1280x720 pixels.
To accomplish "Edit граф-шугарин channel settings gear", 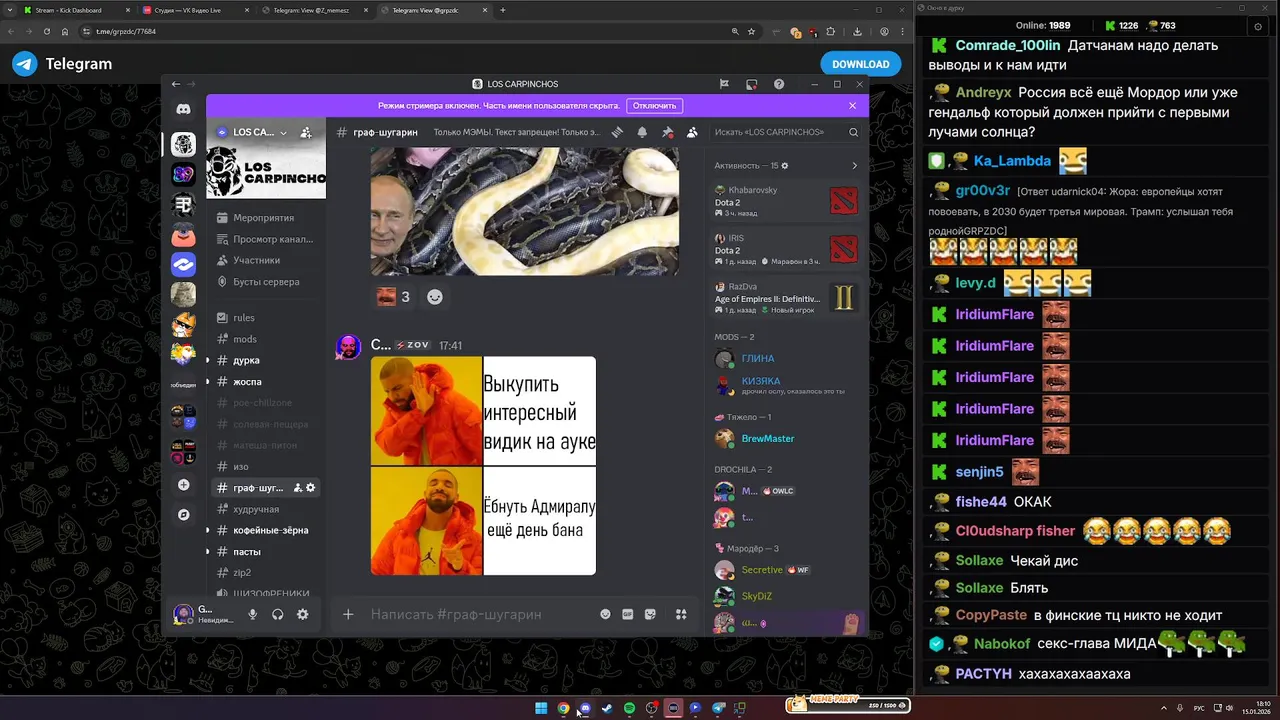I will point(311,488).
